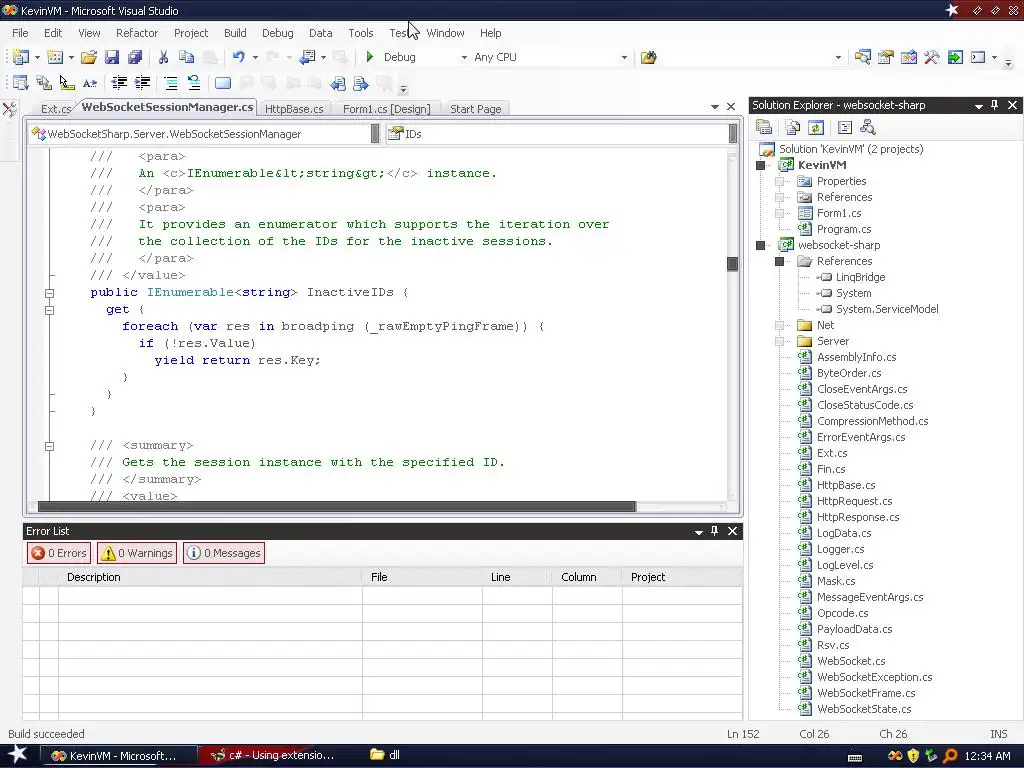Click the Copy icon in the toolbar

pyautogui.click(x=186, y=57)
